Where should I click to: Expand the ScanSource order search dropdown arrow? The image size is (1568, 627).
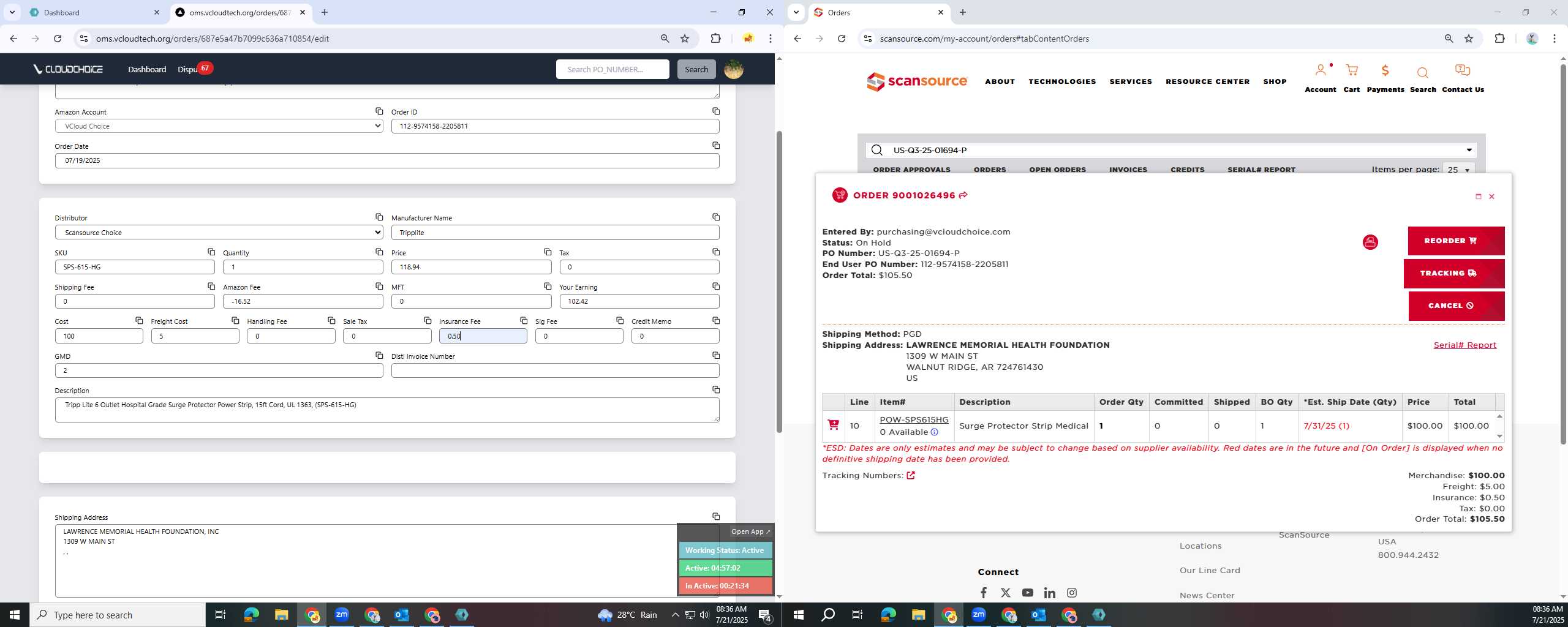(1469, 150)
